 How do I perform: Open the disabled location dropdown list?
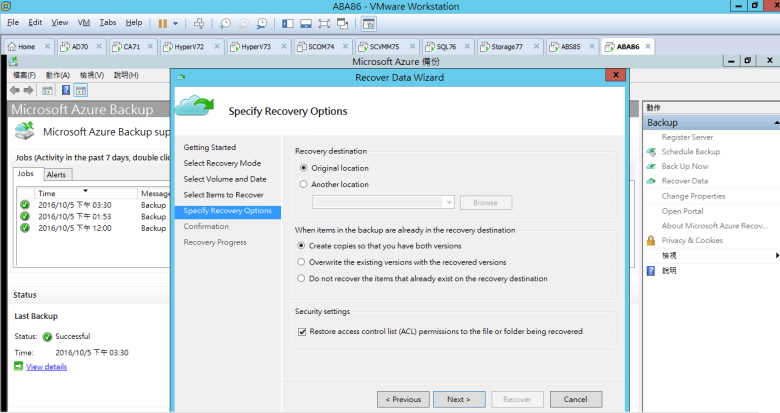click(x=448, y=202)
